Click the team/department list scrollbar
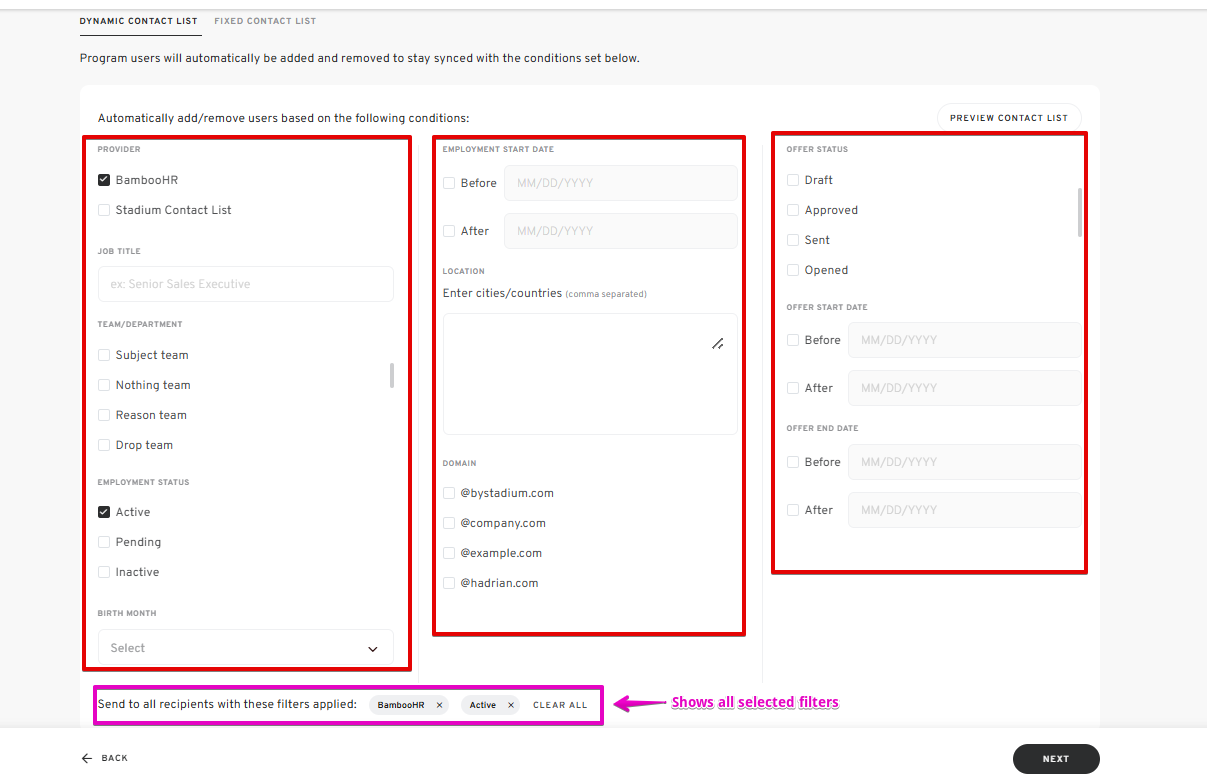The image size is (1207, 781). pyautogui.click(x=391, y=376)
